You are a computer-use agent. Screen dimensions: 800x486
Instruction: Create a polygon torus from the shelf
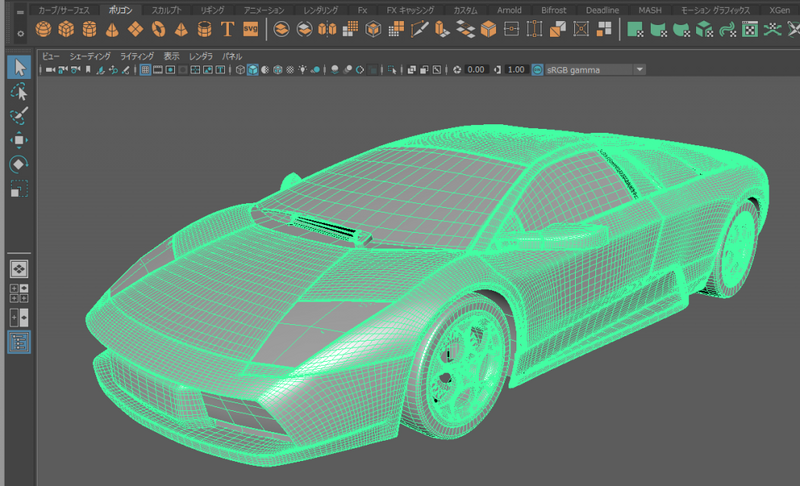tap(158, 30)
